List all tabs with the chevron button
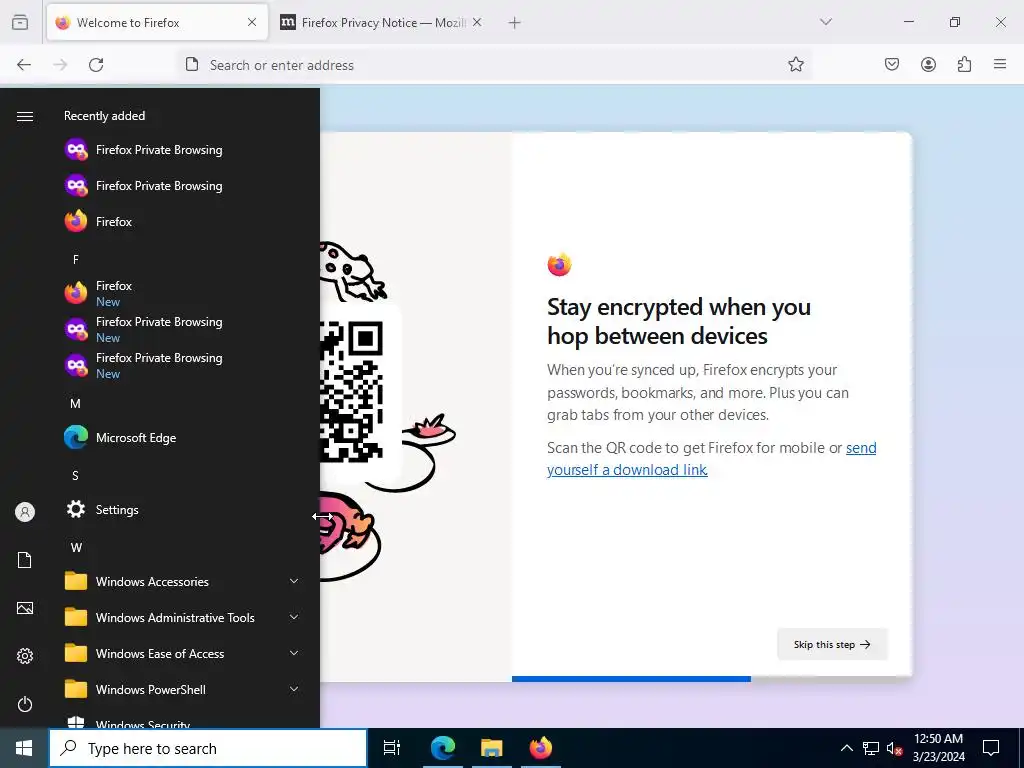This screenshot has height=768, width=1024. coord(825,22)
